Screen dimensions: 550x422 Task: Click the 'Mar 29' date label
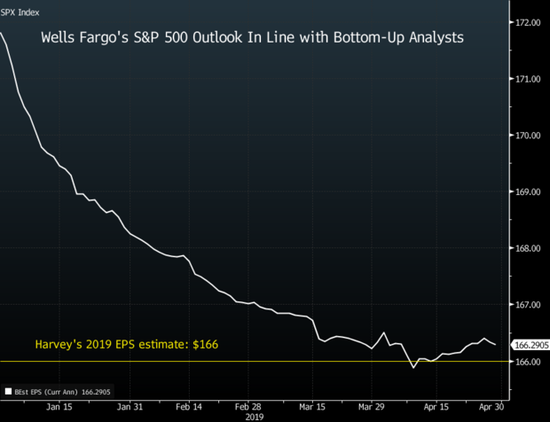tap(371, 407)
